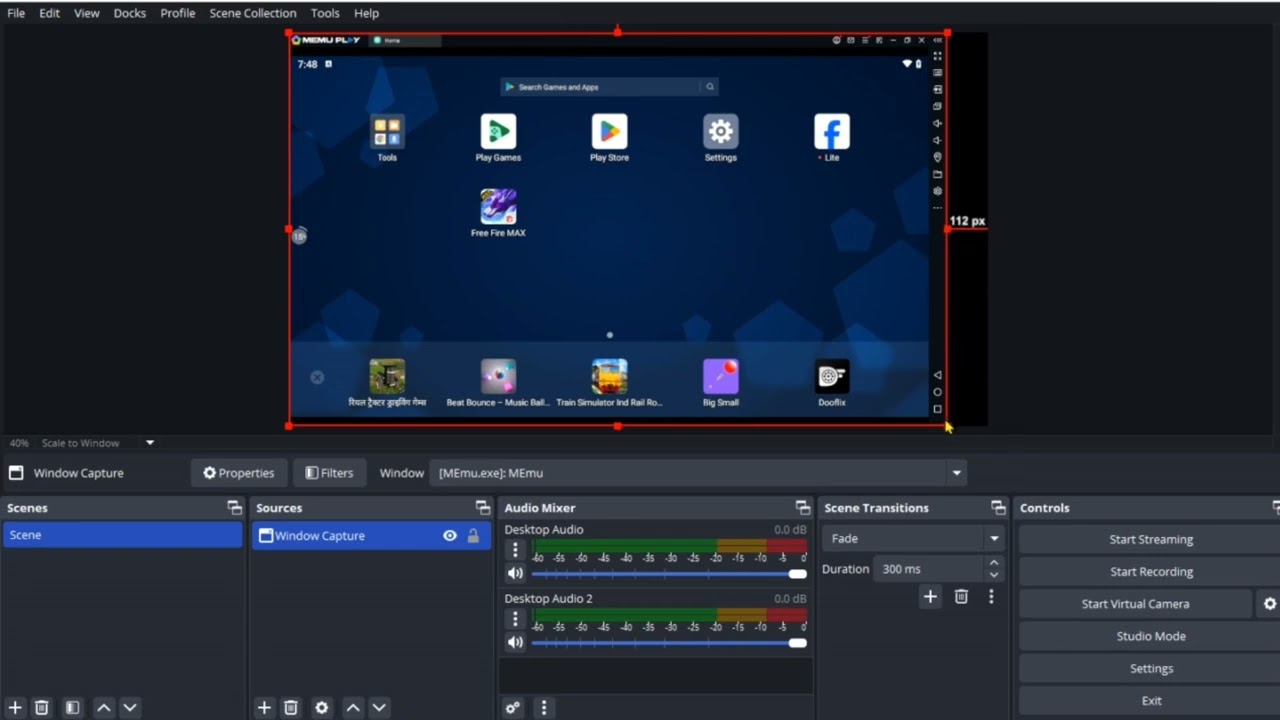This screenshot has width=1280, height=720.
Task: Open the File menu
Action: pos(16,13)
